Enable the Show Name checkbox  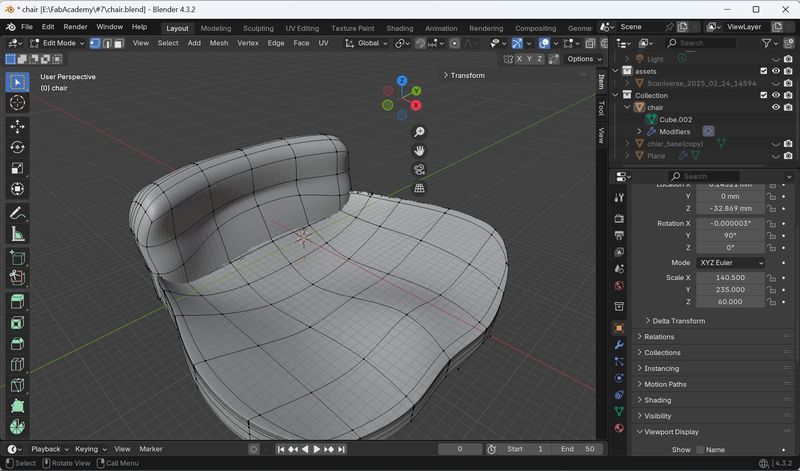pyautogui.click(x=700, y=450)
